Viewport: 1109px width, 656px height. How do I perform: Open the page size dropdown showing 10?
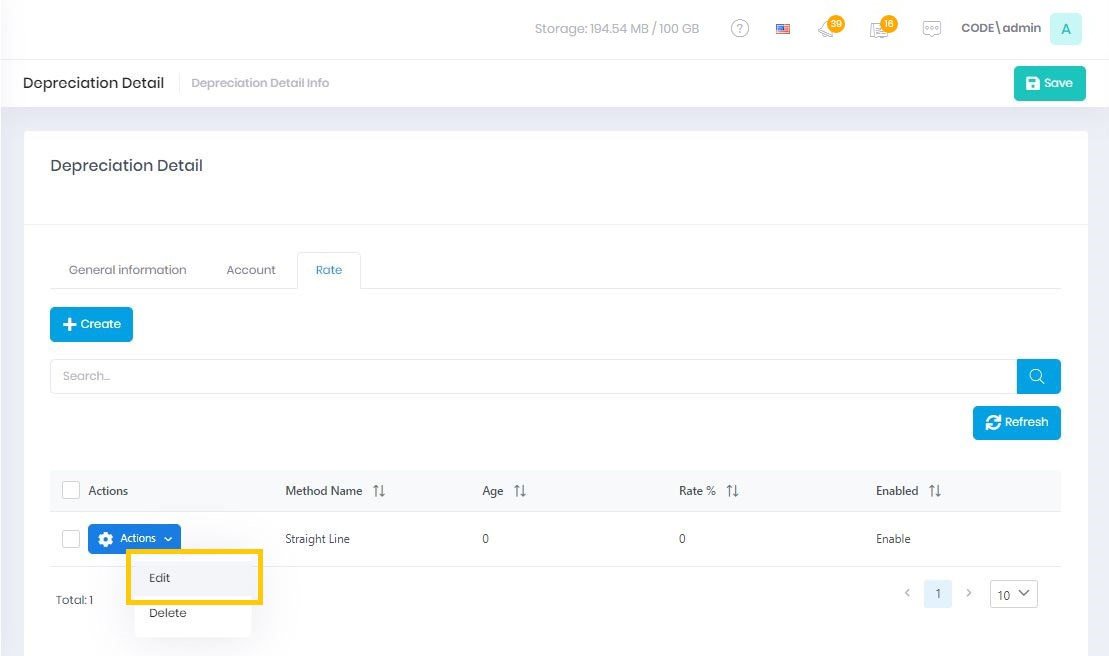1013,594
